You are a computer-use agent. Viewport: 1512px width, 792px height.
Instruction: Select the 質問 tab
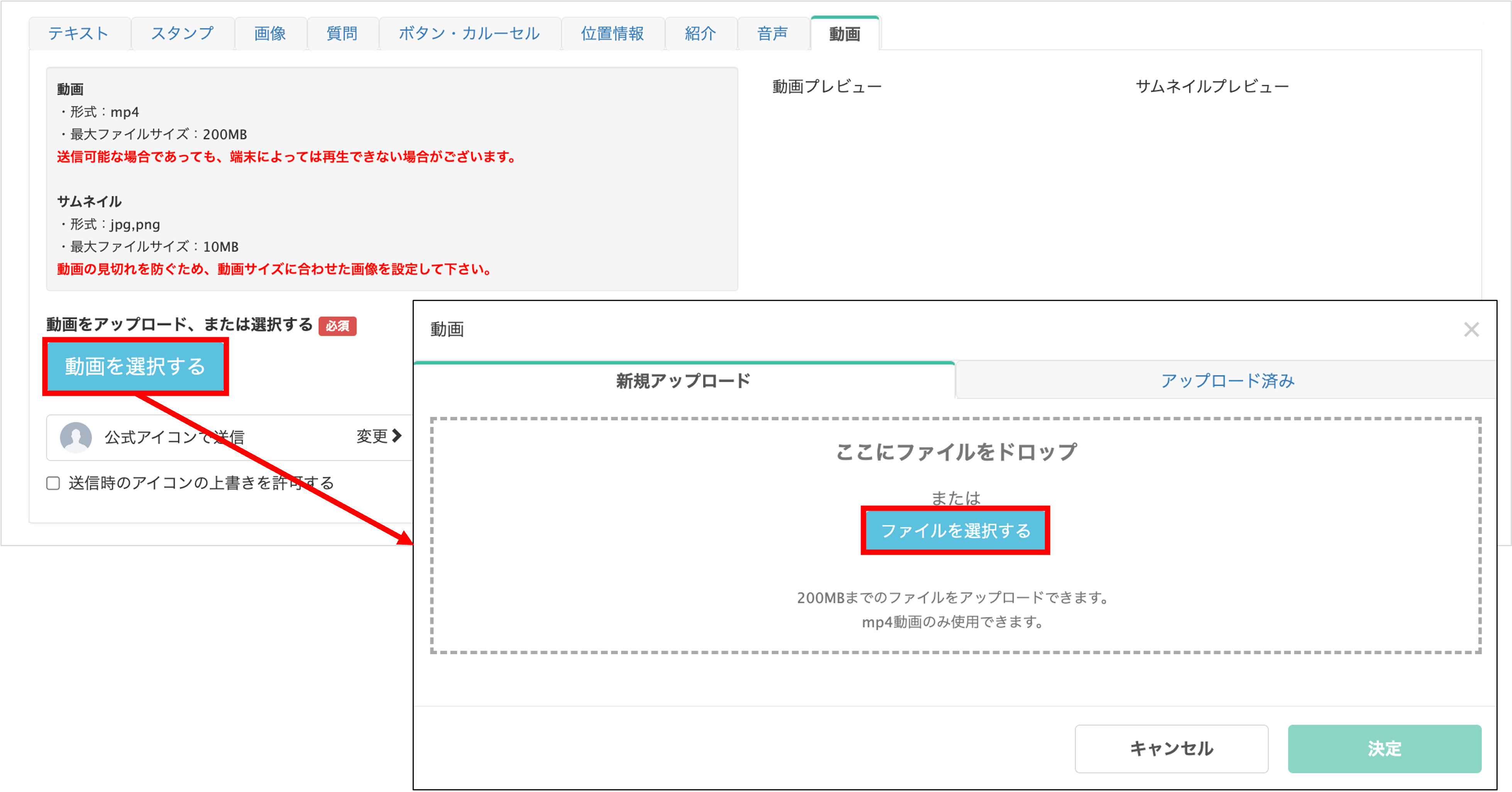click(x=343, y=34)
